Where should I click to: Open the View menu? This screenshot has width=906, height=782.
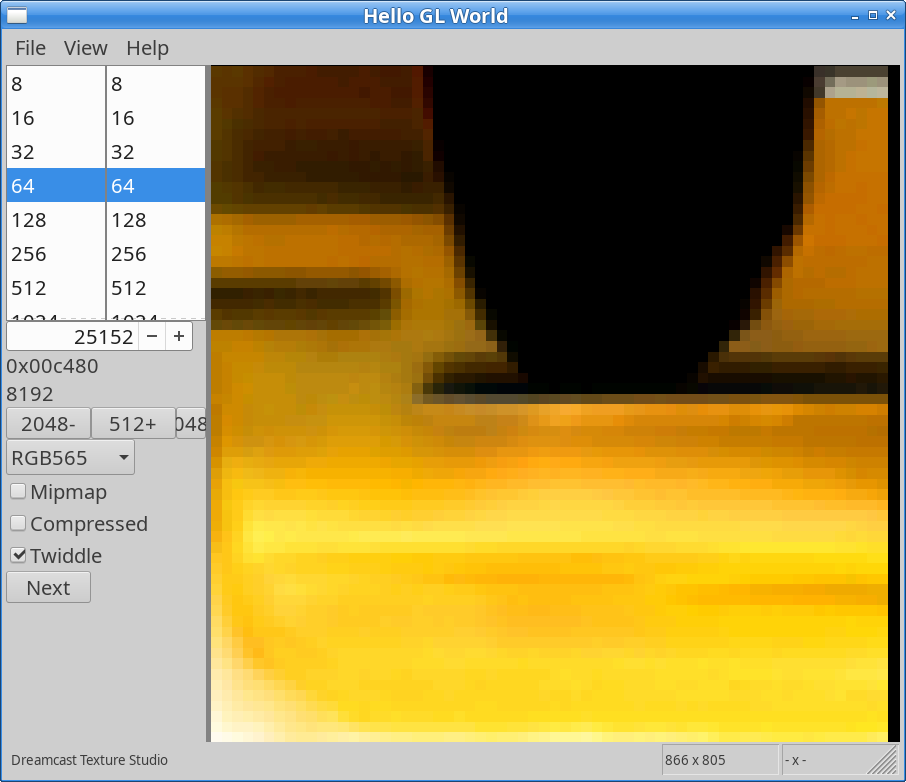(86, 48)
